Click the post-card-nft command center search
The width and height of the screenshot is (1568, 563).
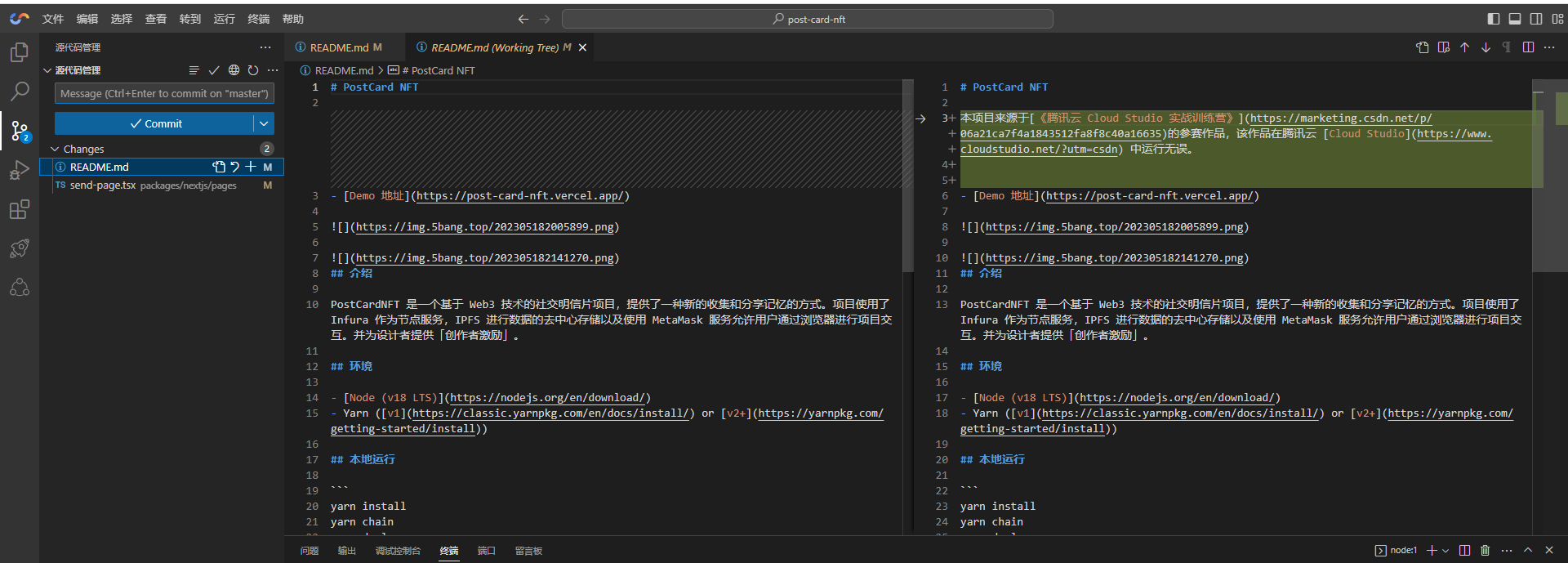click(808, 19)
